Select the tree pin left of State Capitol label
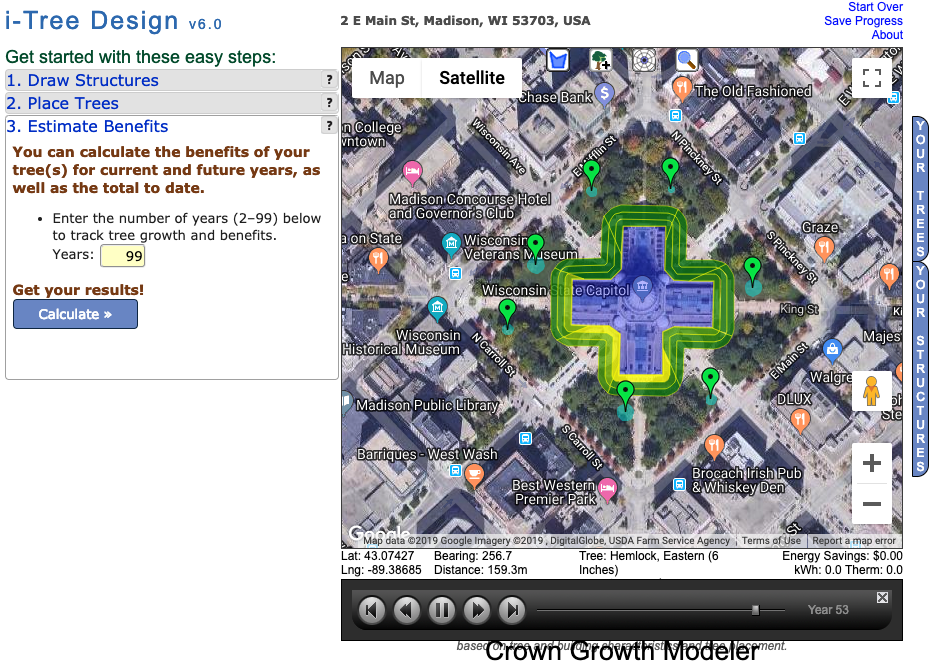The width and height of the screenshot is (935, 669). point(507,312)
